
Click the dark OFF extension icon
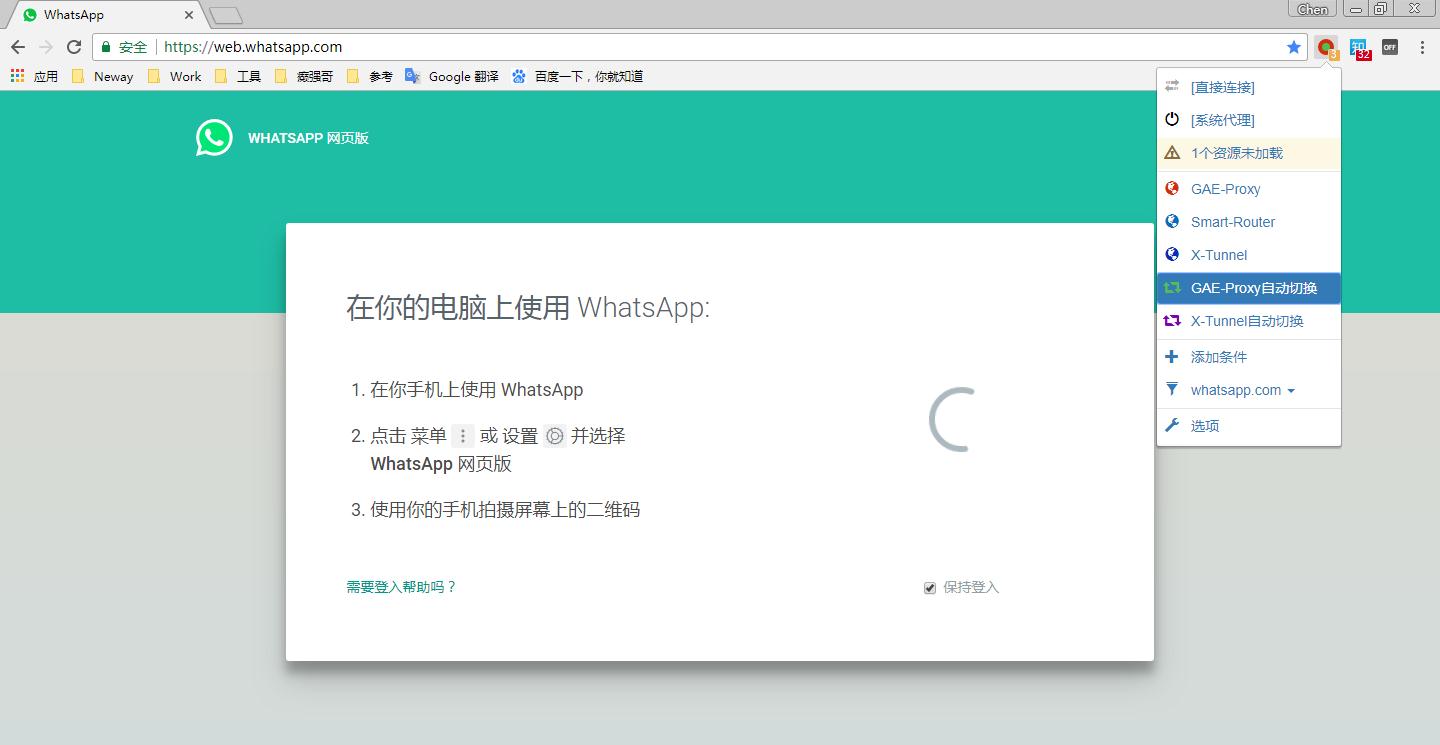click(x=1390, y=47)
